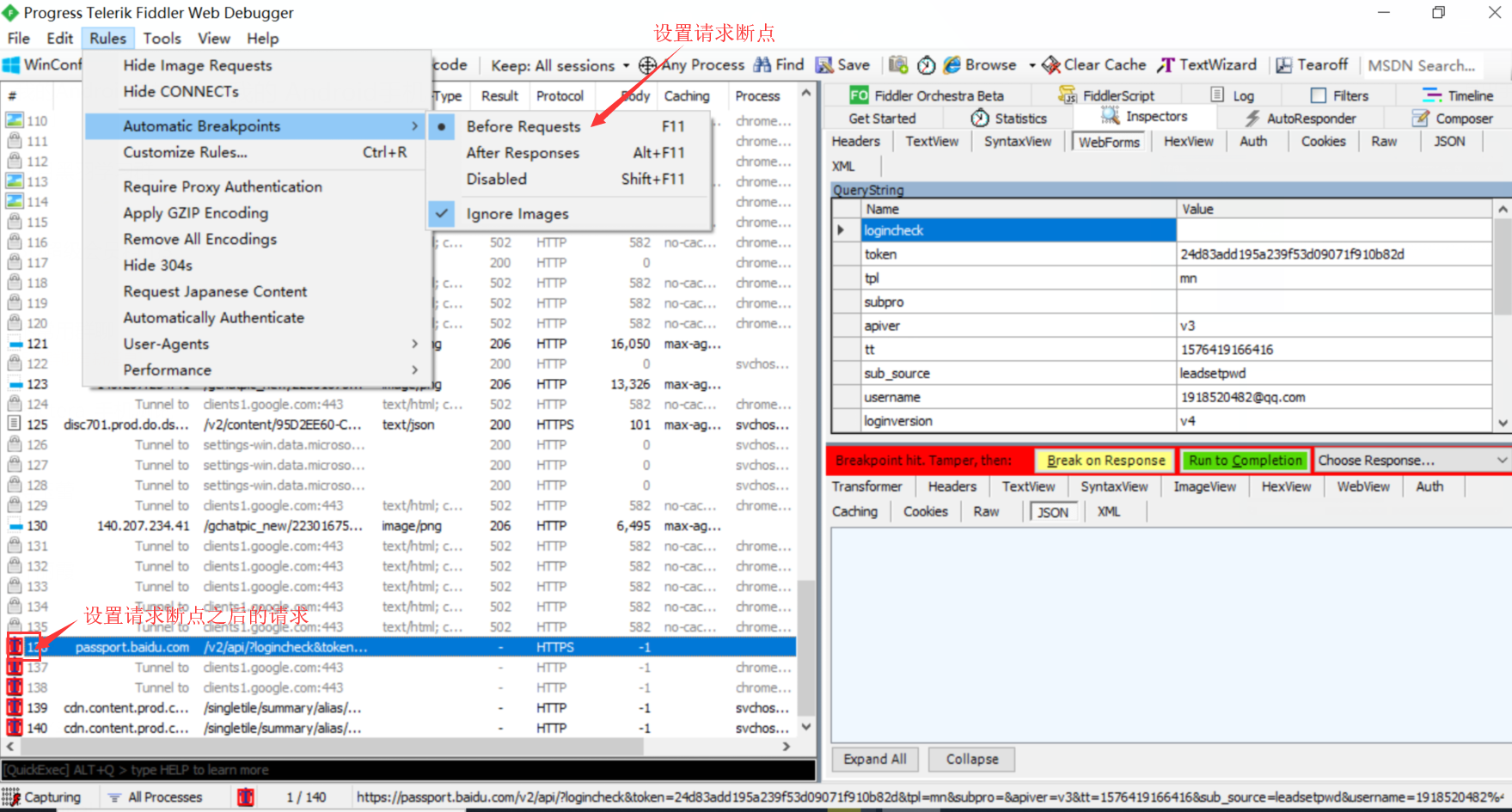1512x812 pixels.
Task: Open the File menu
Action: [x=19, y=38]
